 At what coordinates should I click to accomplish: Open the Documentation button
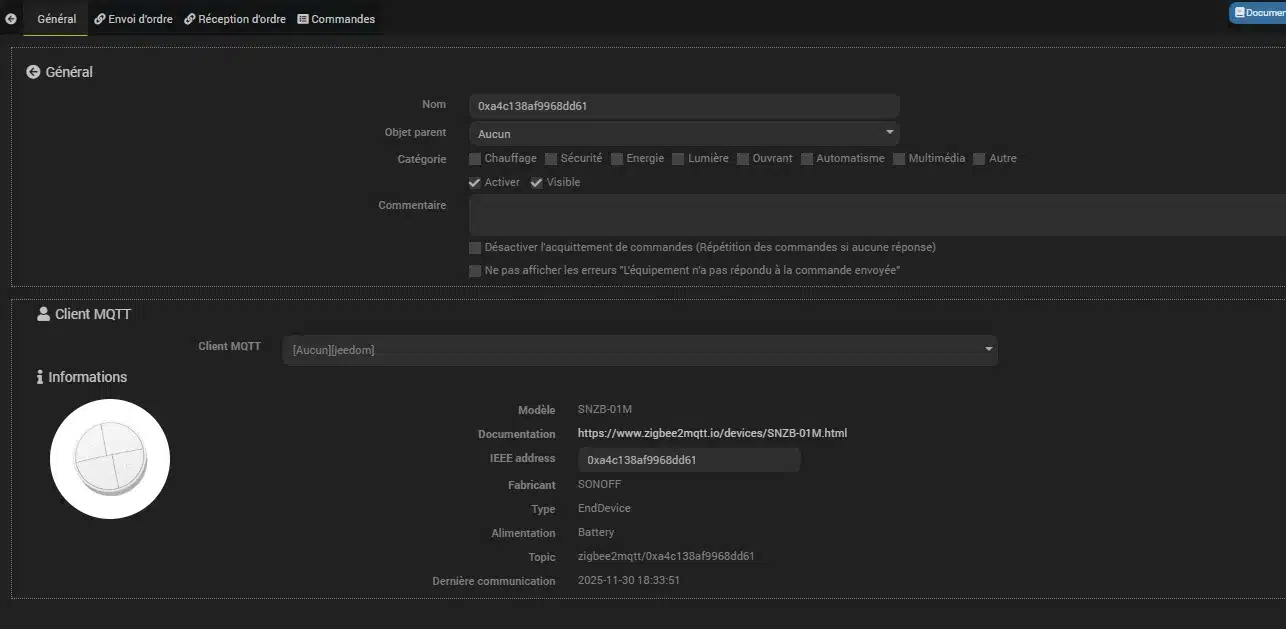click(x=1258, y=13)
